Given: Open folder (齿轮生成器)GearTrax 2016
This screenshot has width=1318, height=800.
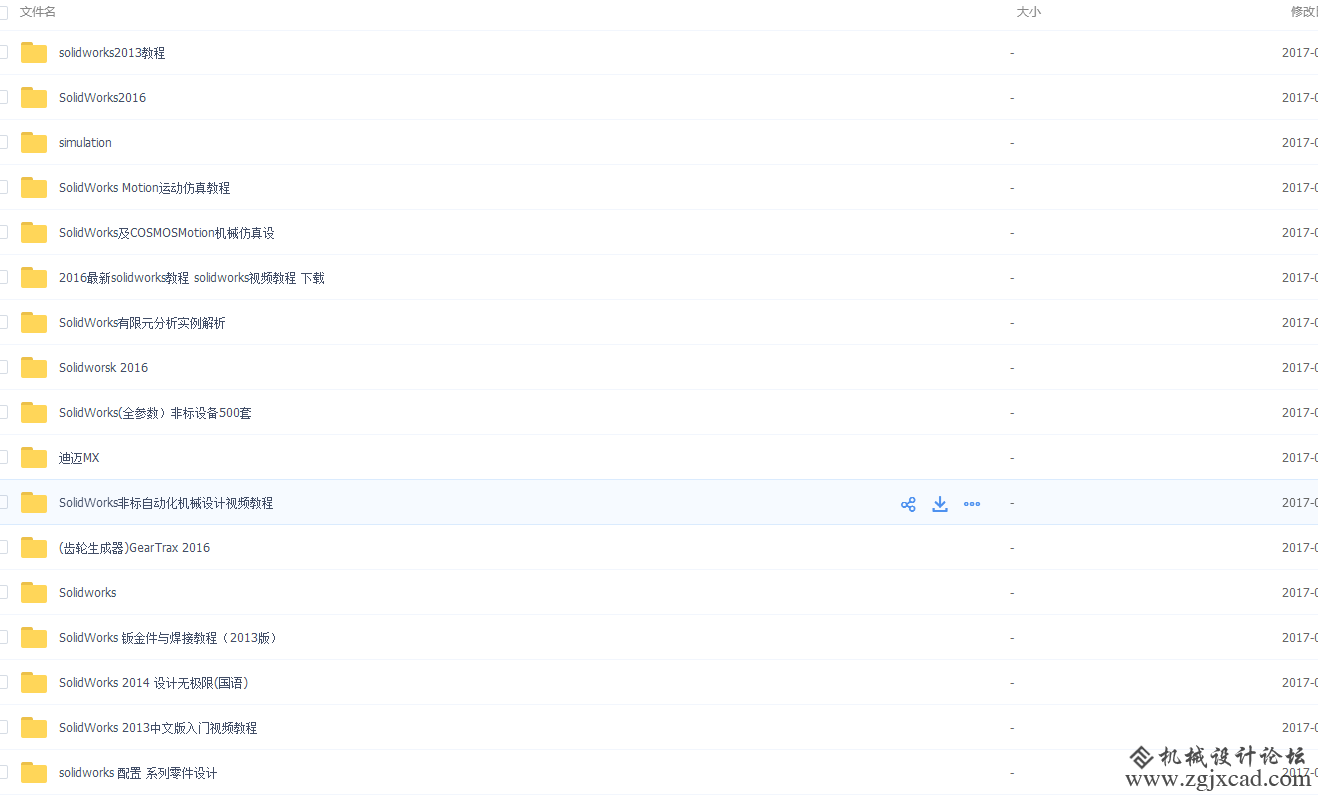Looking at the screenshot, I should tap(134, 548).
